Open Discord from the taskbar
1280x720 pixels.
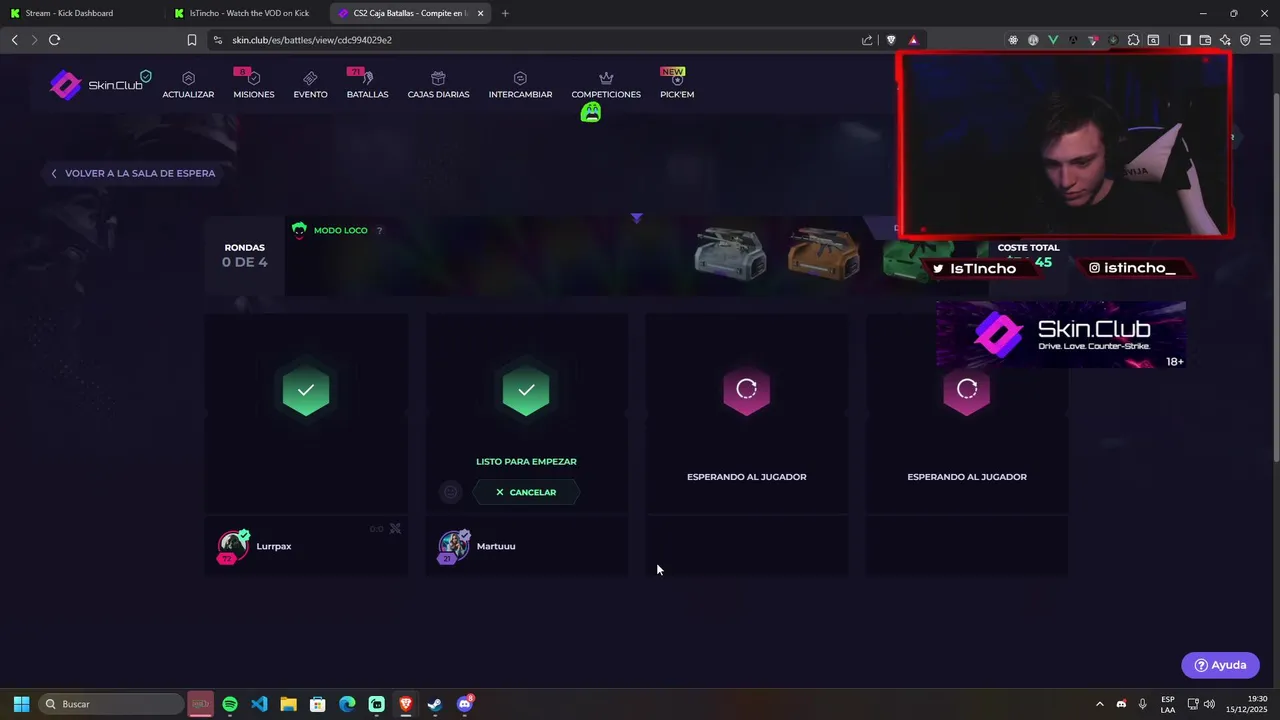pyautogui.click(x=465, y=704)
